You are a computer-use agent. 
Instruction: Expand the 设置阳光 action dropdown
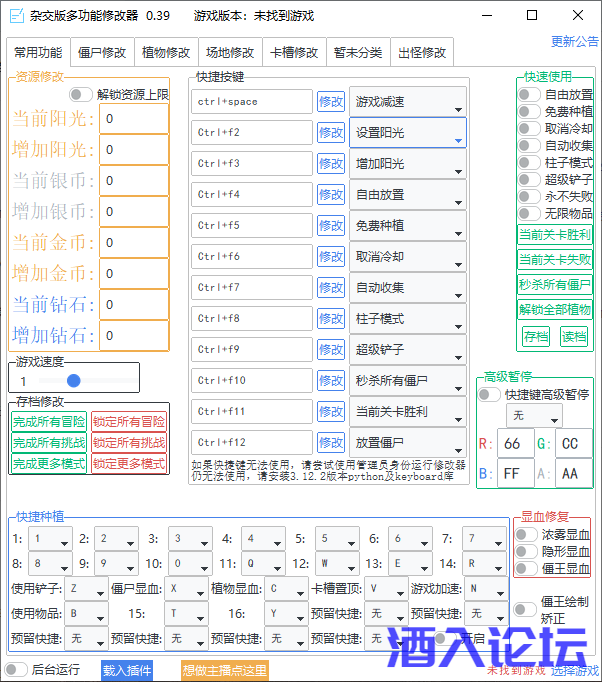click(x=408, y=133)
